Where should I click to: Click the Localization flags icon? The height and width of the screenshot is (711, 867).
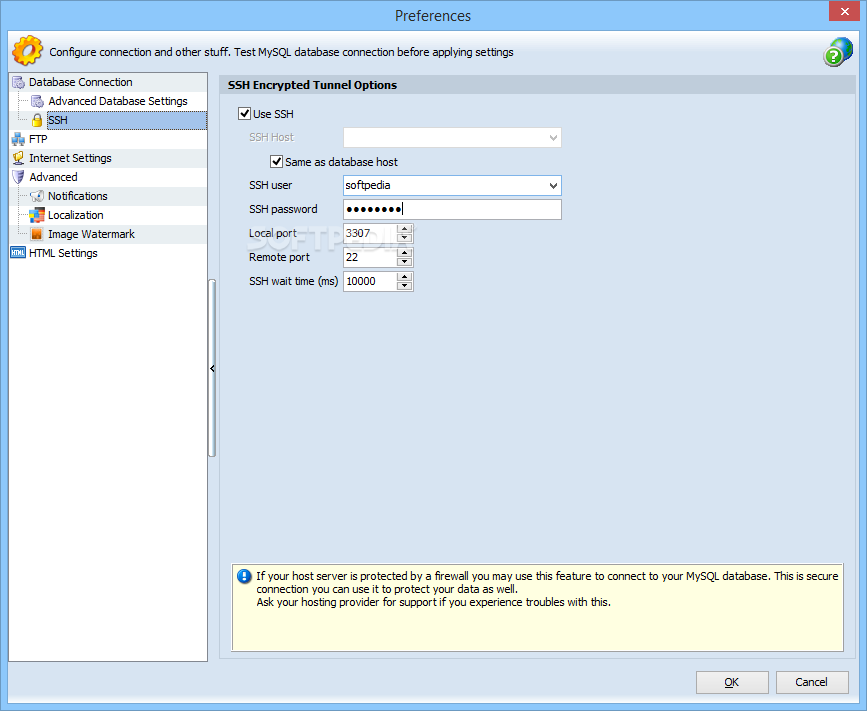coord(37,215)
